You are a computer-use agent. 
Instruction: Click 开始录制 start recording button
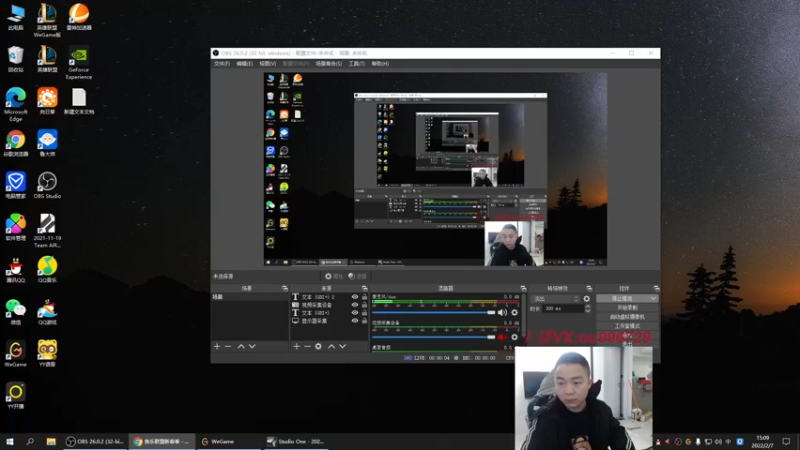[627, 308]
